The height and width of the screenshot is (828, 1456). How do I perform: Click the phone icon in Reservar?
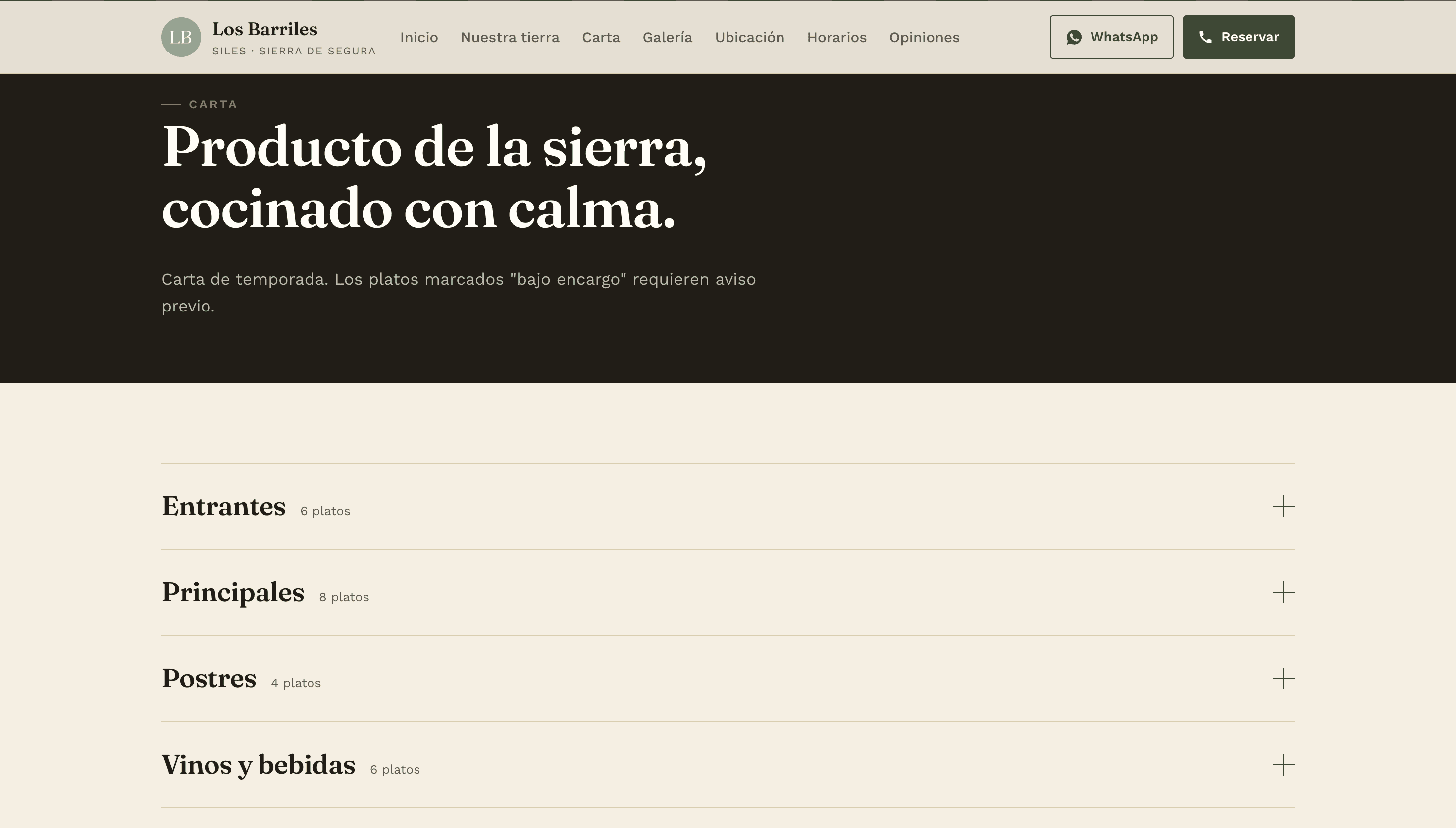coord(1205,37)
